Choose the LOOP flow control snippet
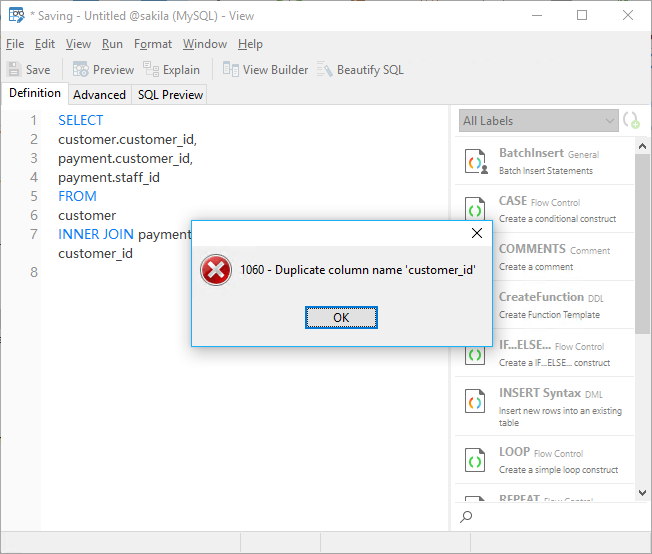 548,460
